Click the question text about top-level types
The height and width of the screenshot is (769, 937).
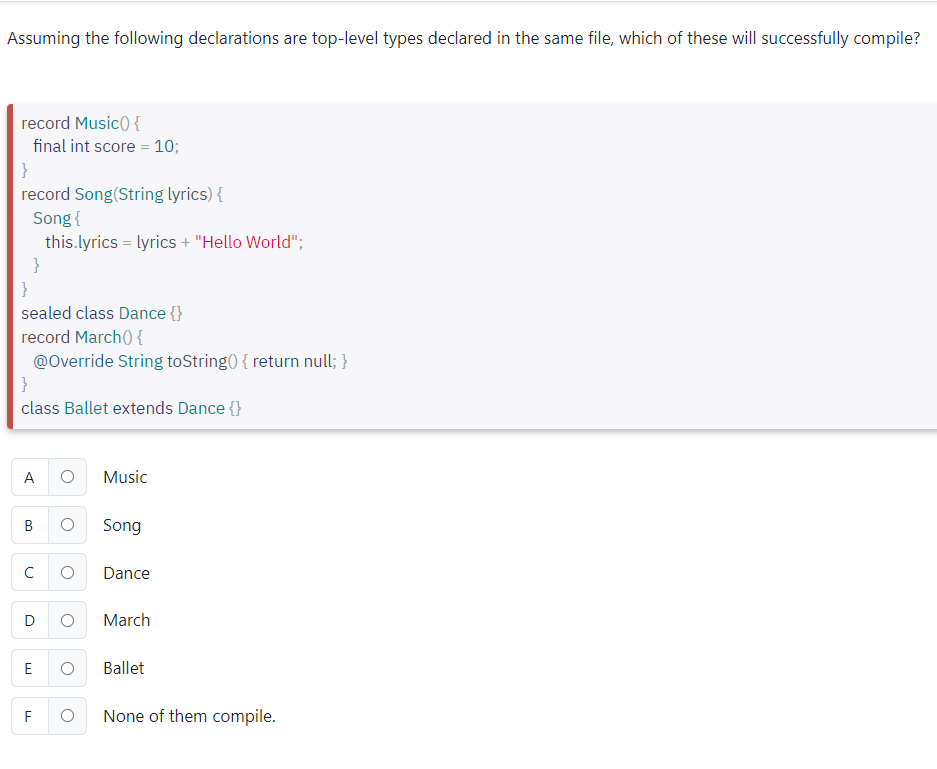463,38
